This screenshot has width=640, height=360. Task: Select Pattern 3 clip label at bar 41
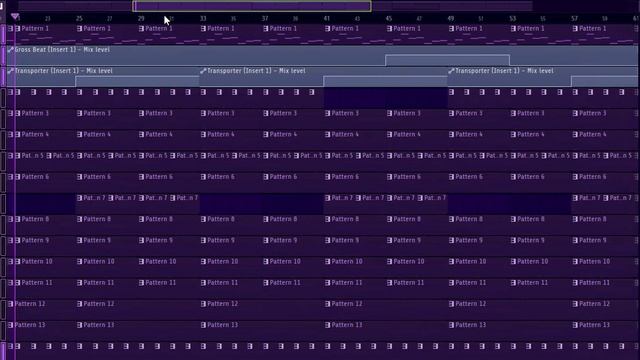point(345,113)
